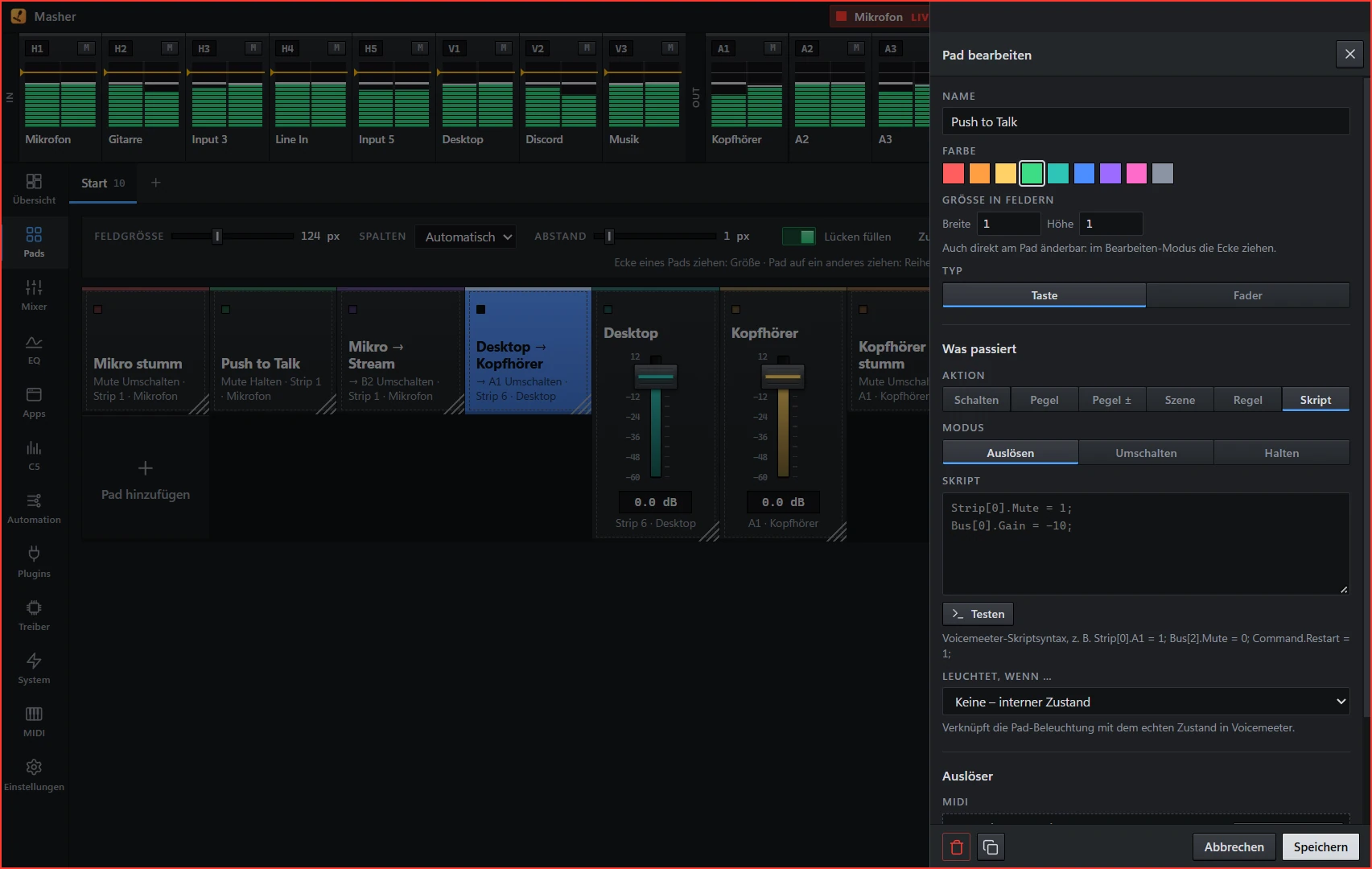Screen dimensions: 1372x869
Task: Select the Halten mode
Action: pos(1281,453)
